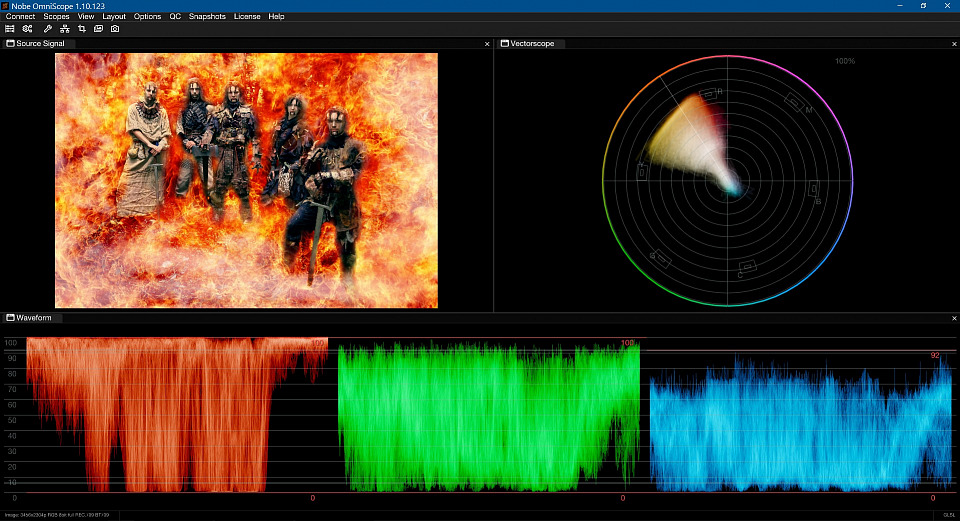Minimize the Nobe OmniScope window
Viewport: 960px width, 521px height.
pyautogui.click(x=900, y=6)
